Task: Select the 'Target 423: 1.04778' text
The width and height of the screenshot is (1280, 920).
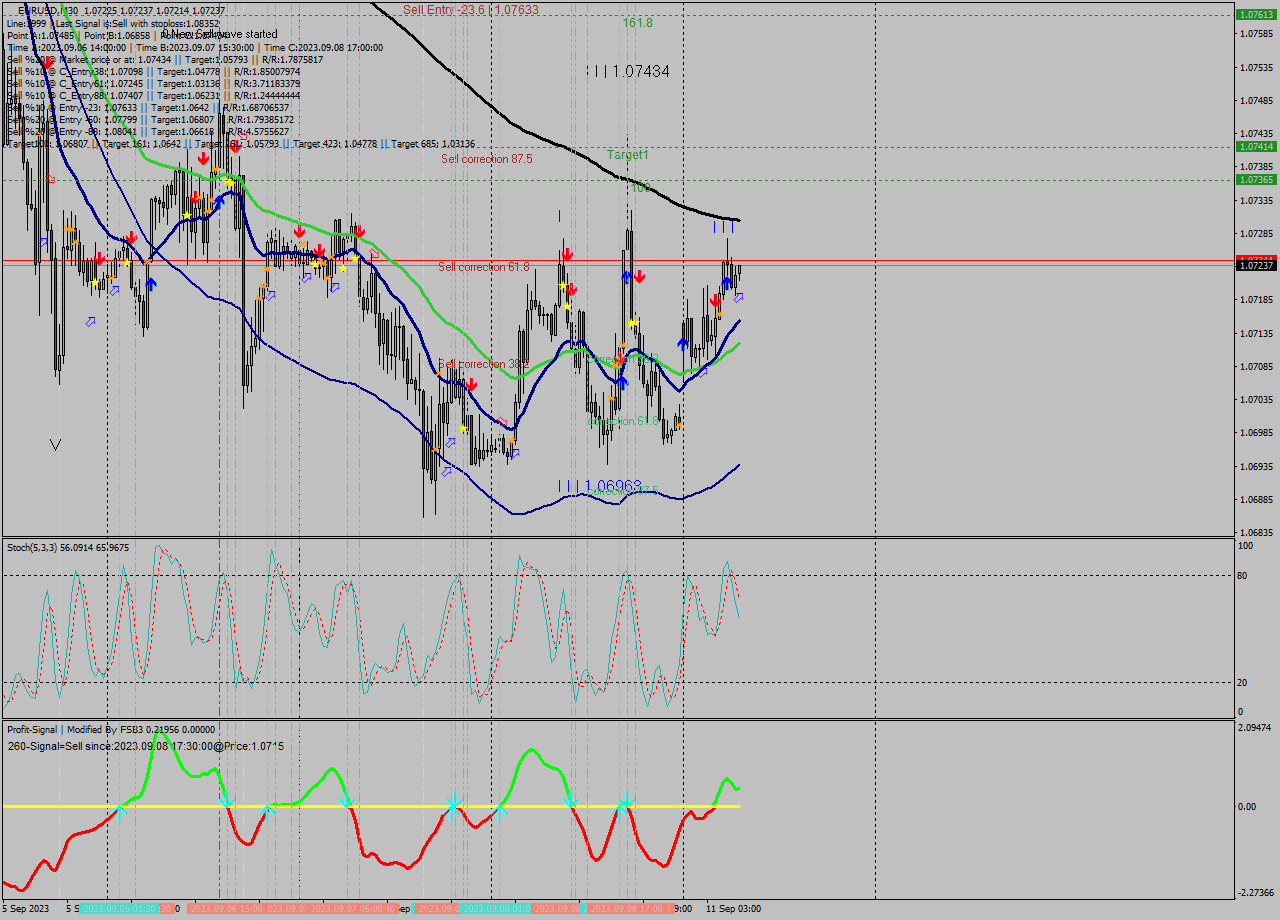Action: 335,144
